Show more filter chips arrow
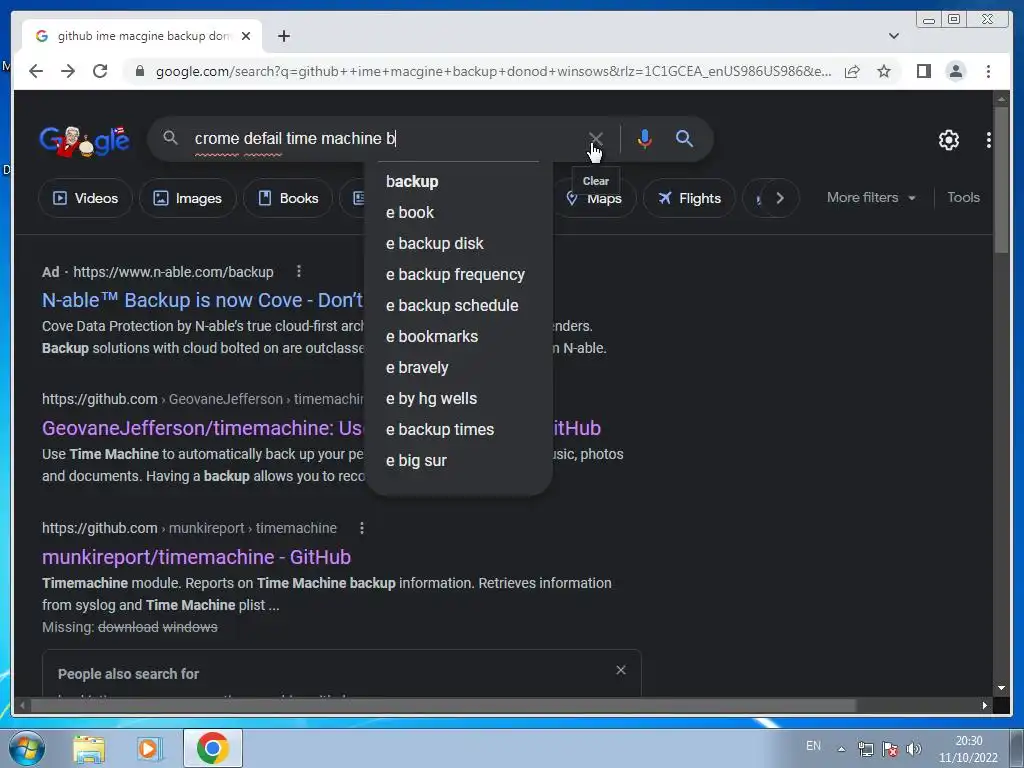Screen dimensions: 1024x768 (x=780, y=198)
